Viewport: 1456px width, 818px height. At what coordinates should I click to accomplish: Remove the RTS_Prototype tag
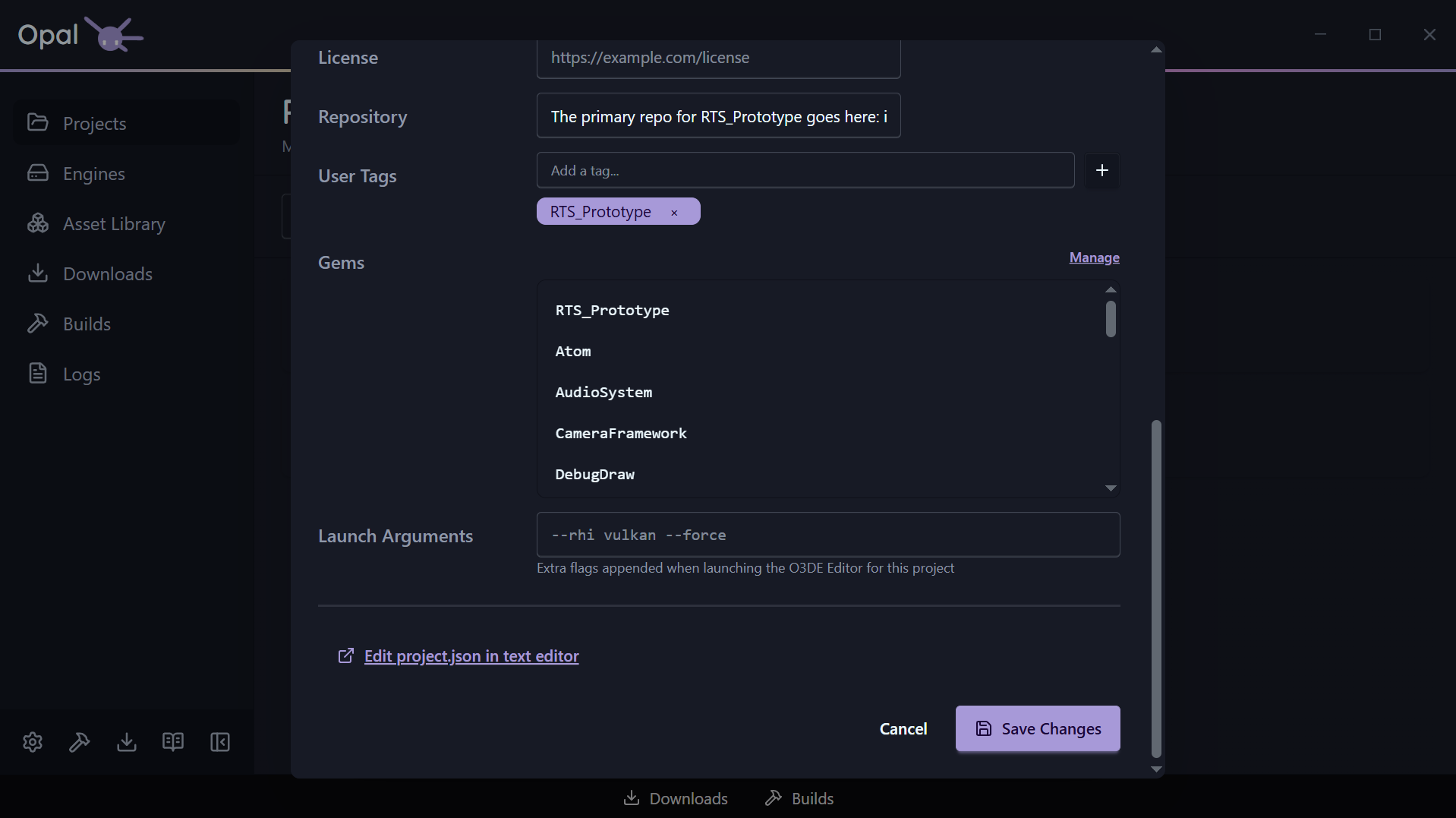674,213
